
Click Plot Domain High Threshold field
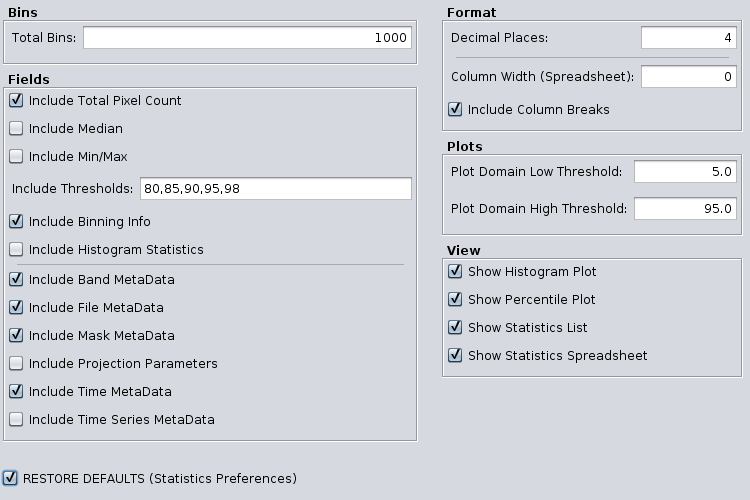click(685, 209)
